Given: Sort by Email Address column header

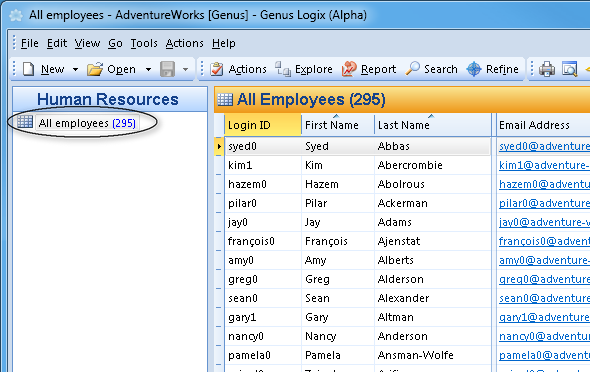Looking at the screenshot, I should (x=543, y=125).
